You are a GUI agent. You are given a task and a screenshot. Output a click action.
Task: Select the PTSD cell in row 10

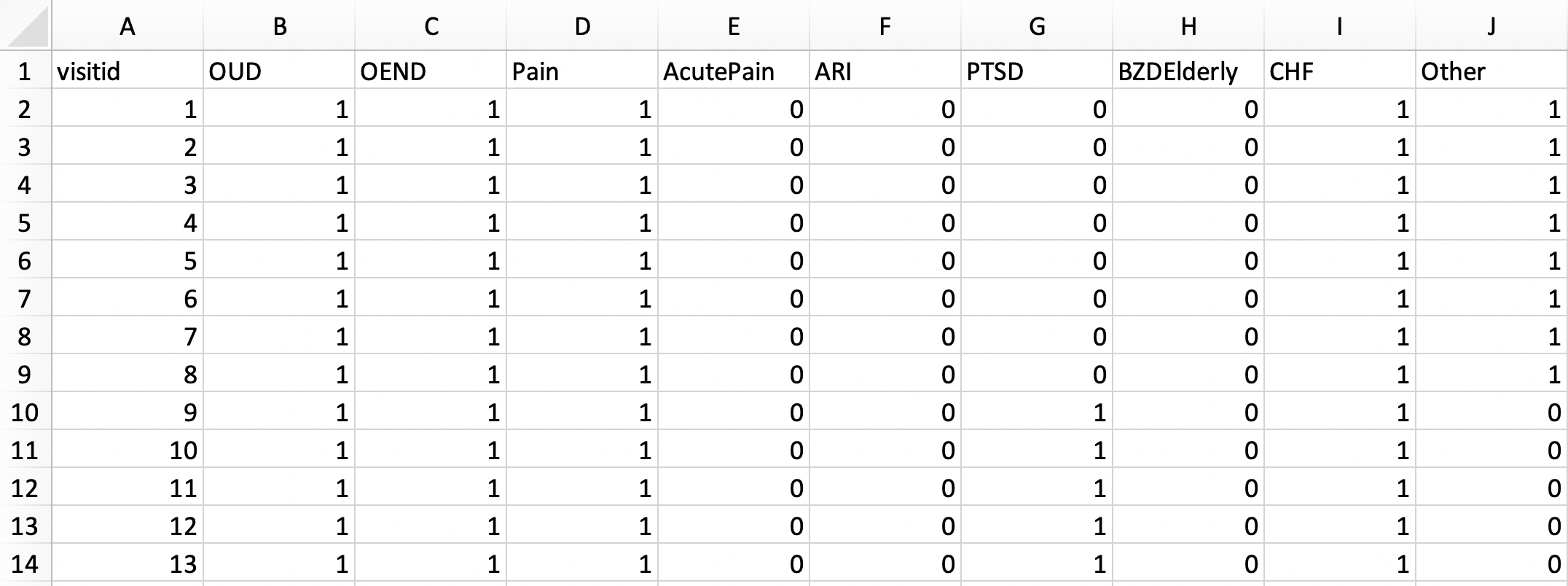point(1037,412)
